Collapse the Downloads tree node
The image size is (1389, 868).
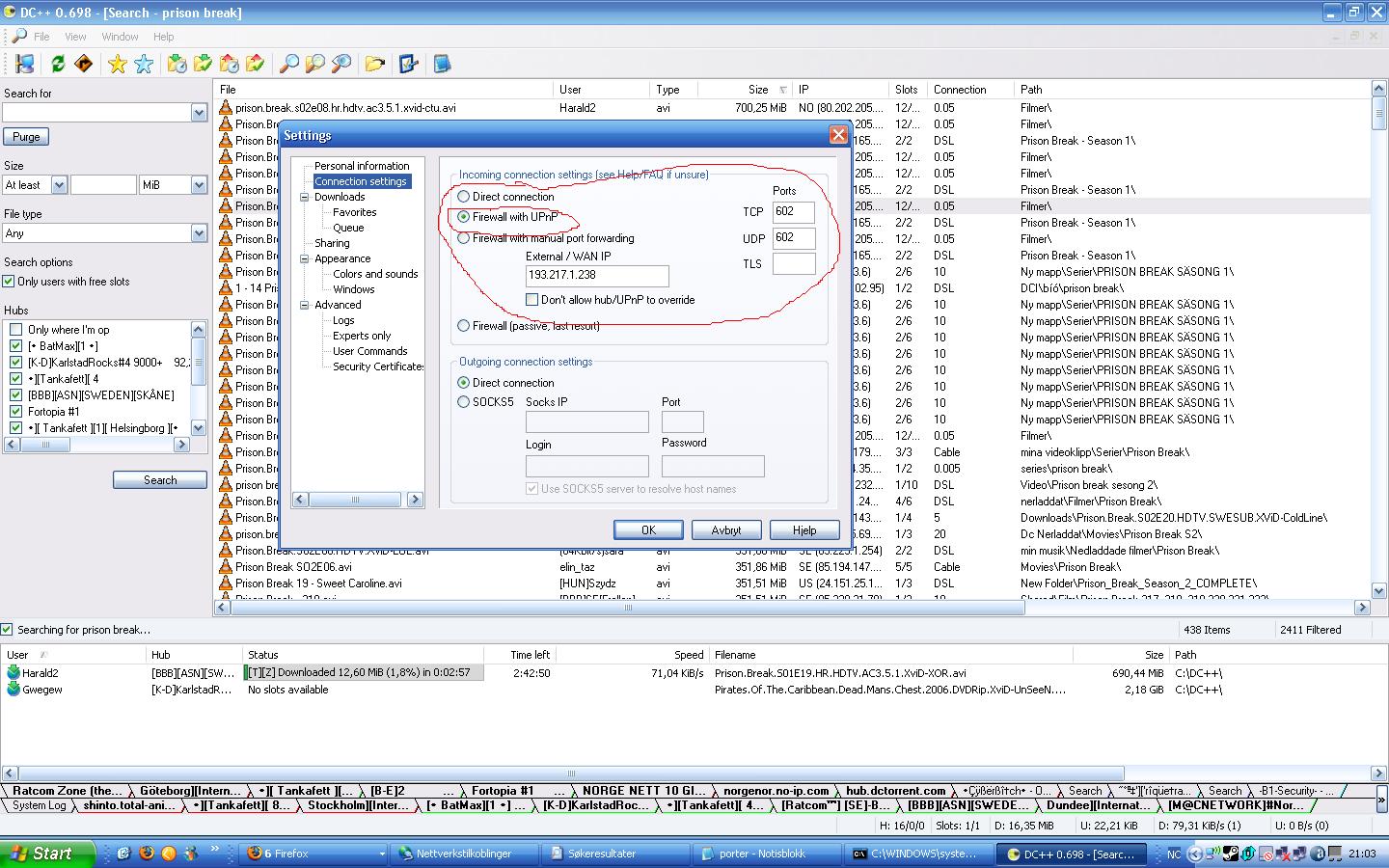305,197
